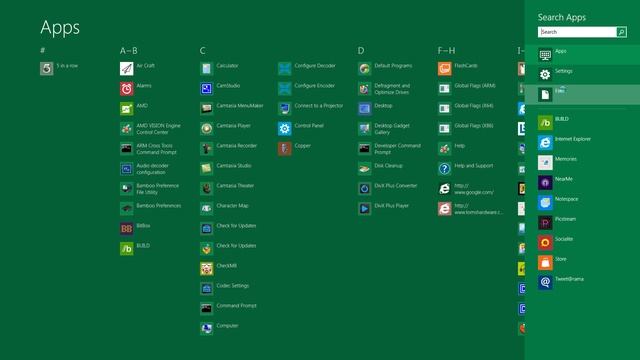Open the FlashCards app
The height and width of the screenshot is (360, 640).
tap(458, 69)
